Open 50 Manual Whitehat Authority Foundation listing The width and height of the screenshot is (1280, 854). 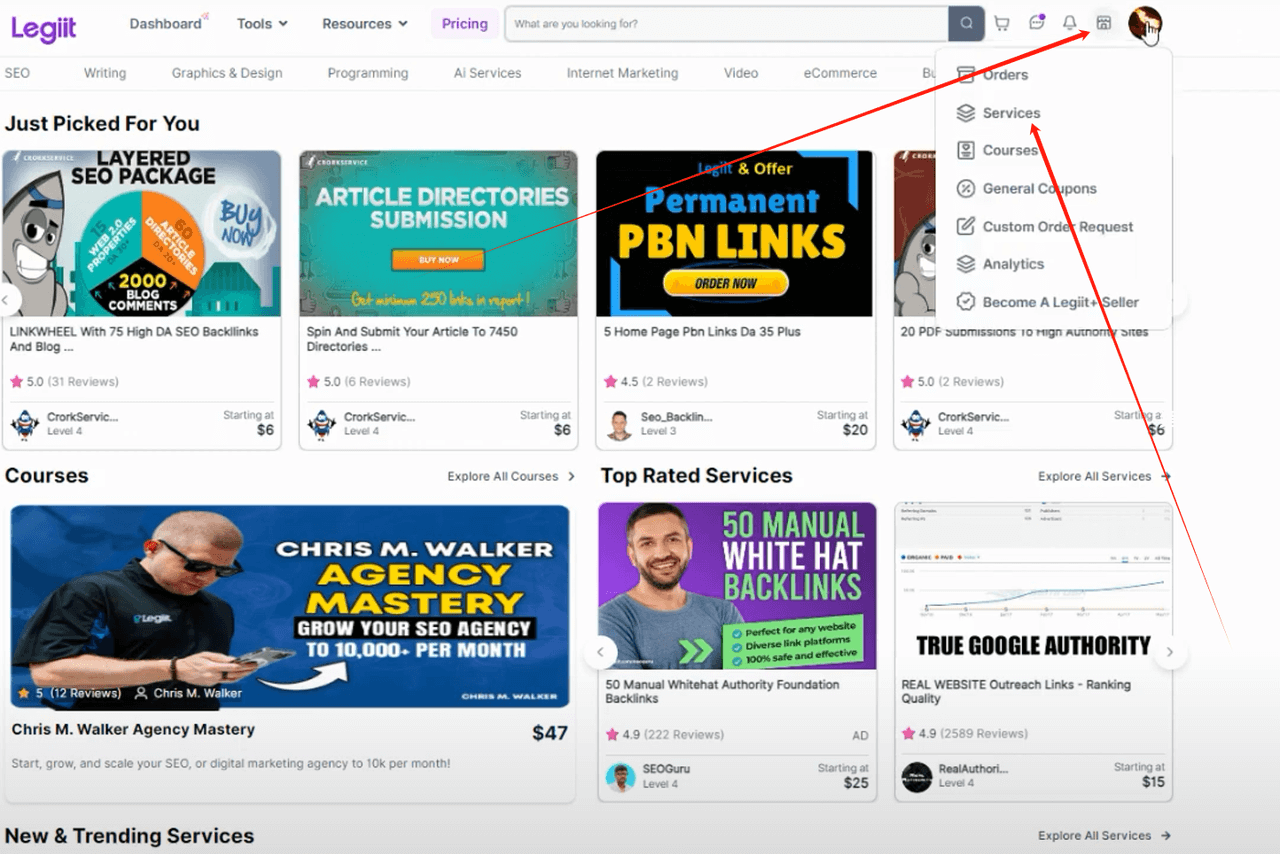click(722, 691)
